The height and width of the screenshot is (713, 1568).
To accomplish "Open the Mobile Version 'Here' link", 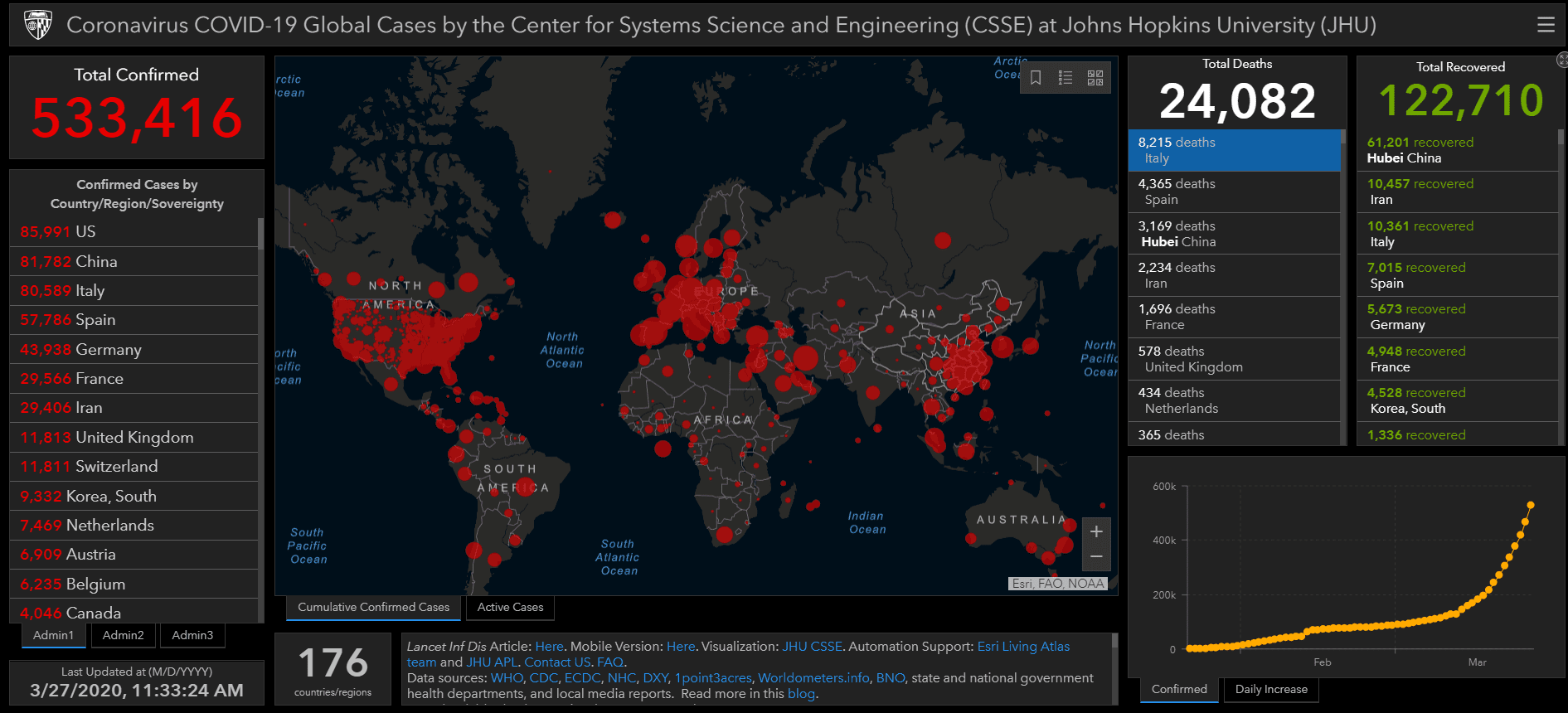I will click(681, 647).
